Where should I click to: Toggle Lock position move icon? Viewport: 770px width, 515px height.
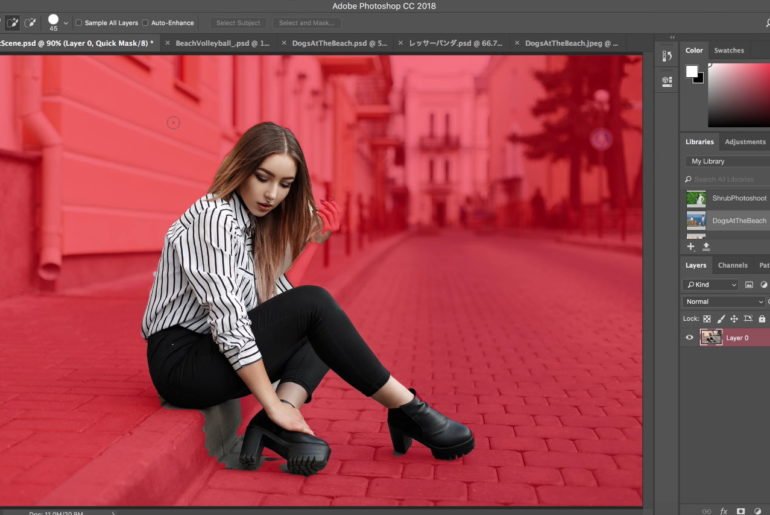[x=734, y=319]
